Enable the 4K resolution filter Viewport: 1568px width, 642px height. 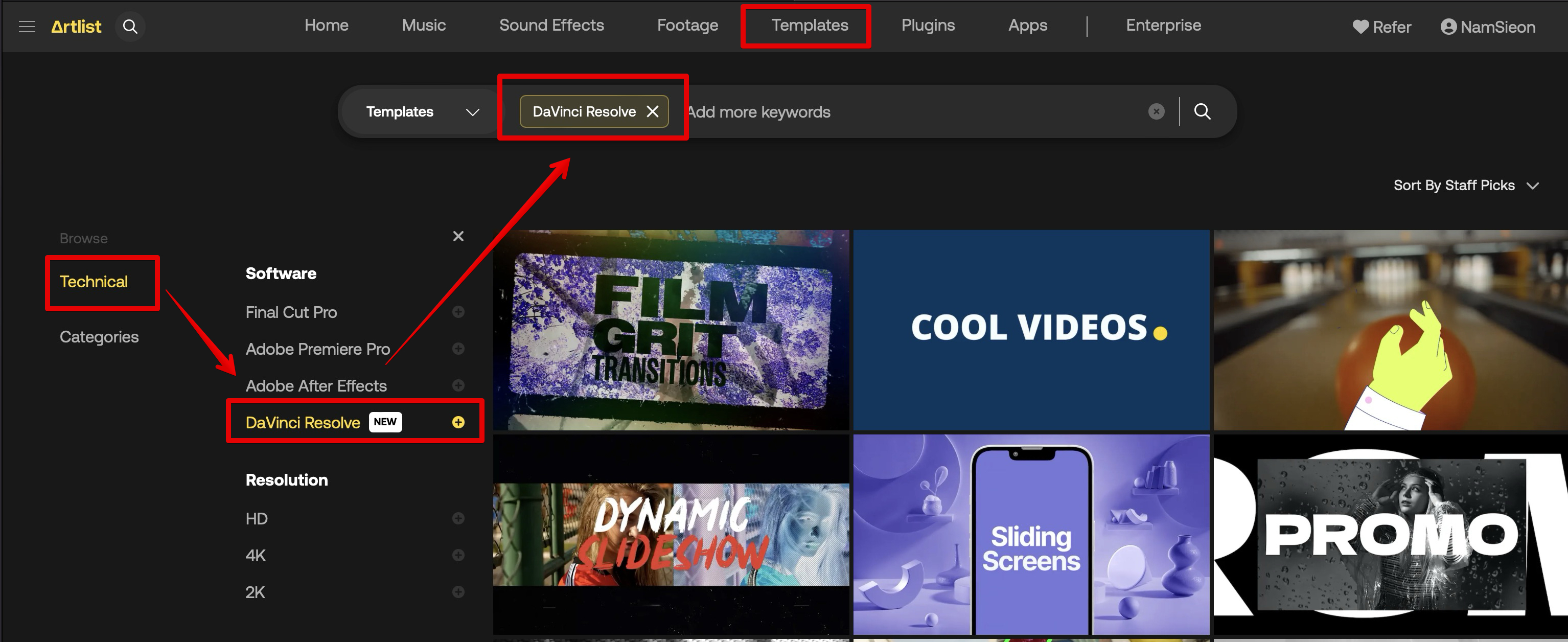[458, 556]
